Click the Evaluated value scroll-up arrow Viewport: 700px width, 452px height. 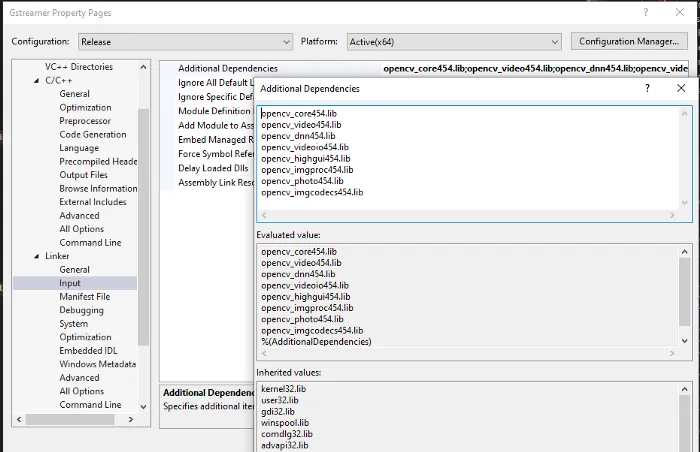(x=685, y=251)
